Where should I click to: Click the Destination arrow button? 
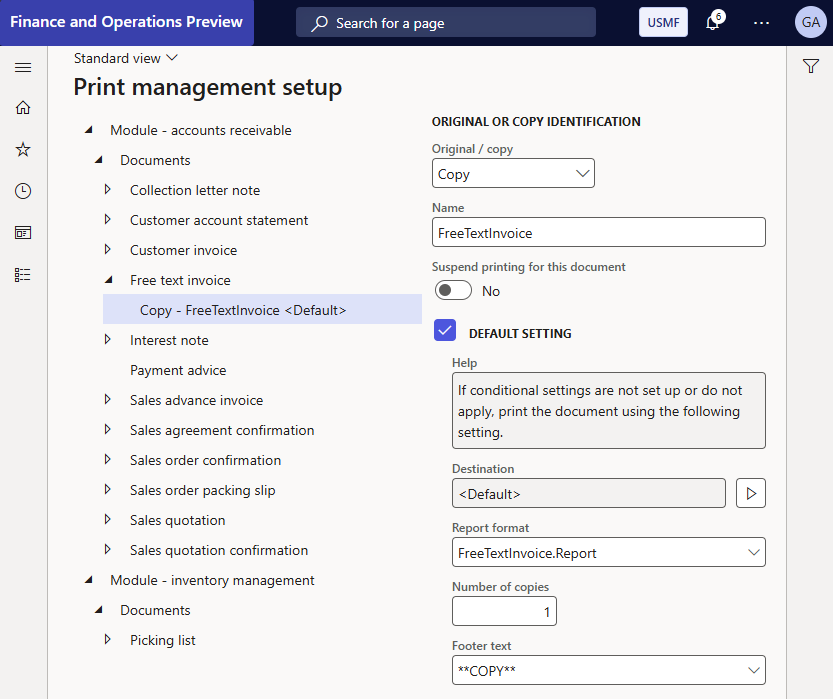coord(751,493)
